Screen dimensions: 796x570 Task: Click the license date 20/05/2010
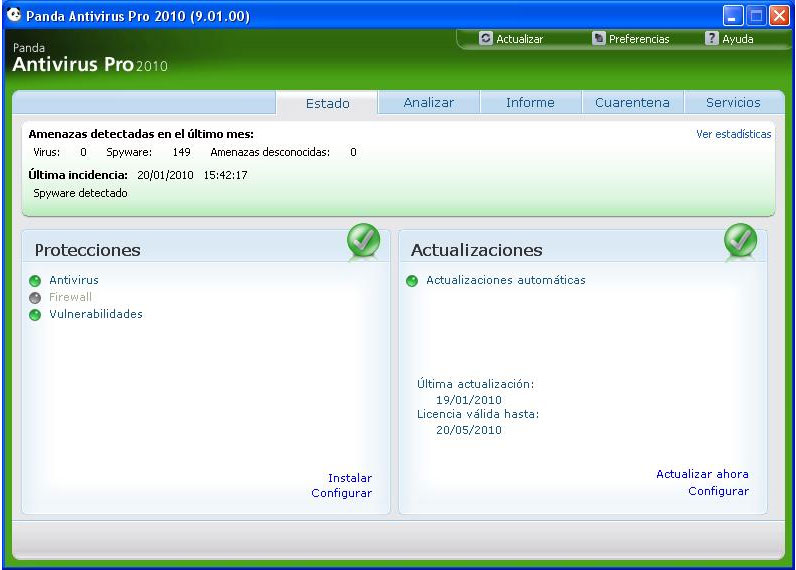point(469,430)
